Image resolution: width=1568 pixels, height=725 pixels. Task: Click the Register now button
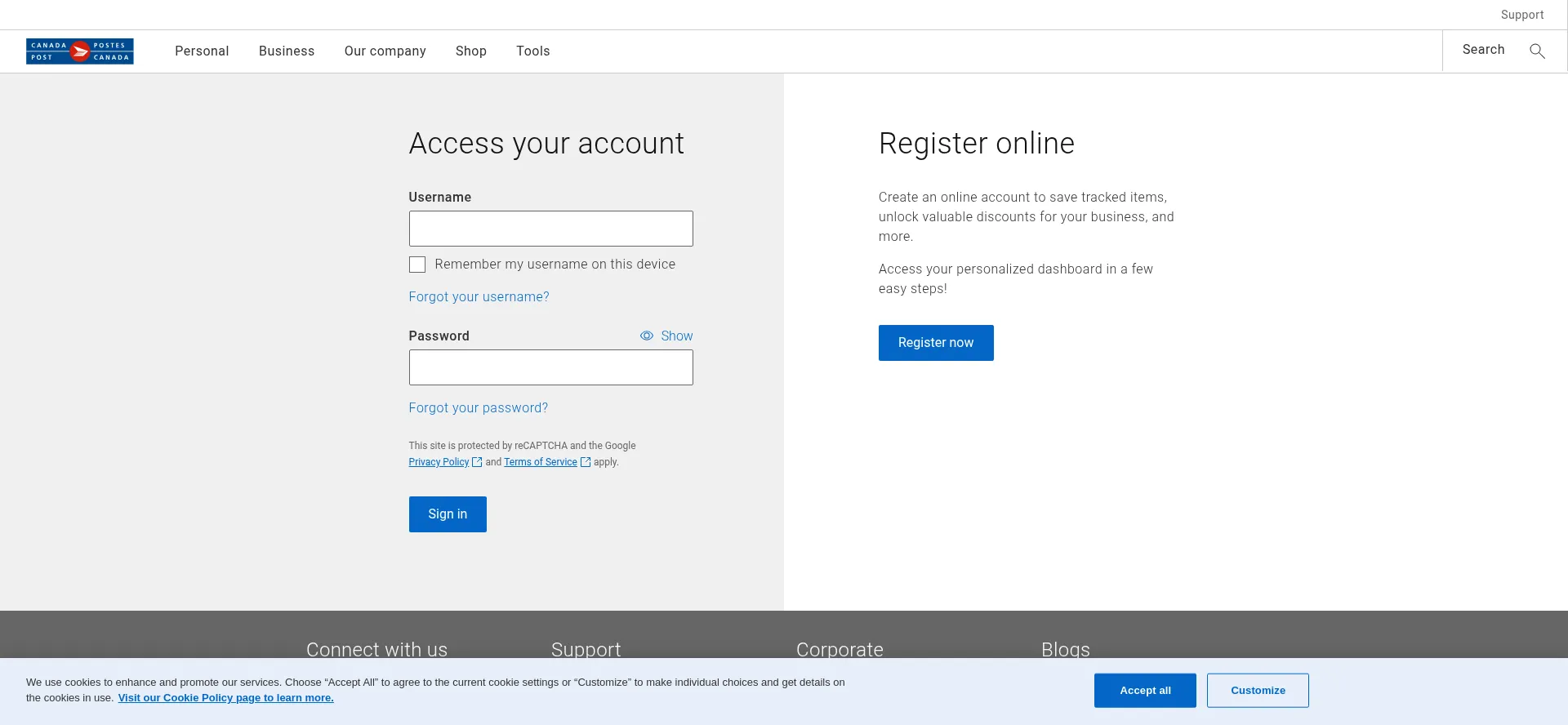pos(936,343)
